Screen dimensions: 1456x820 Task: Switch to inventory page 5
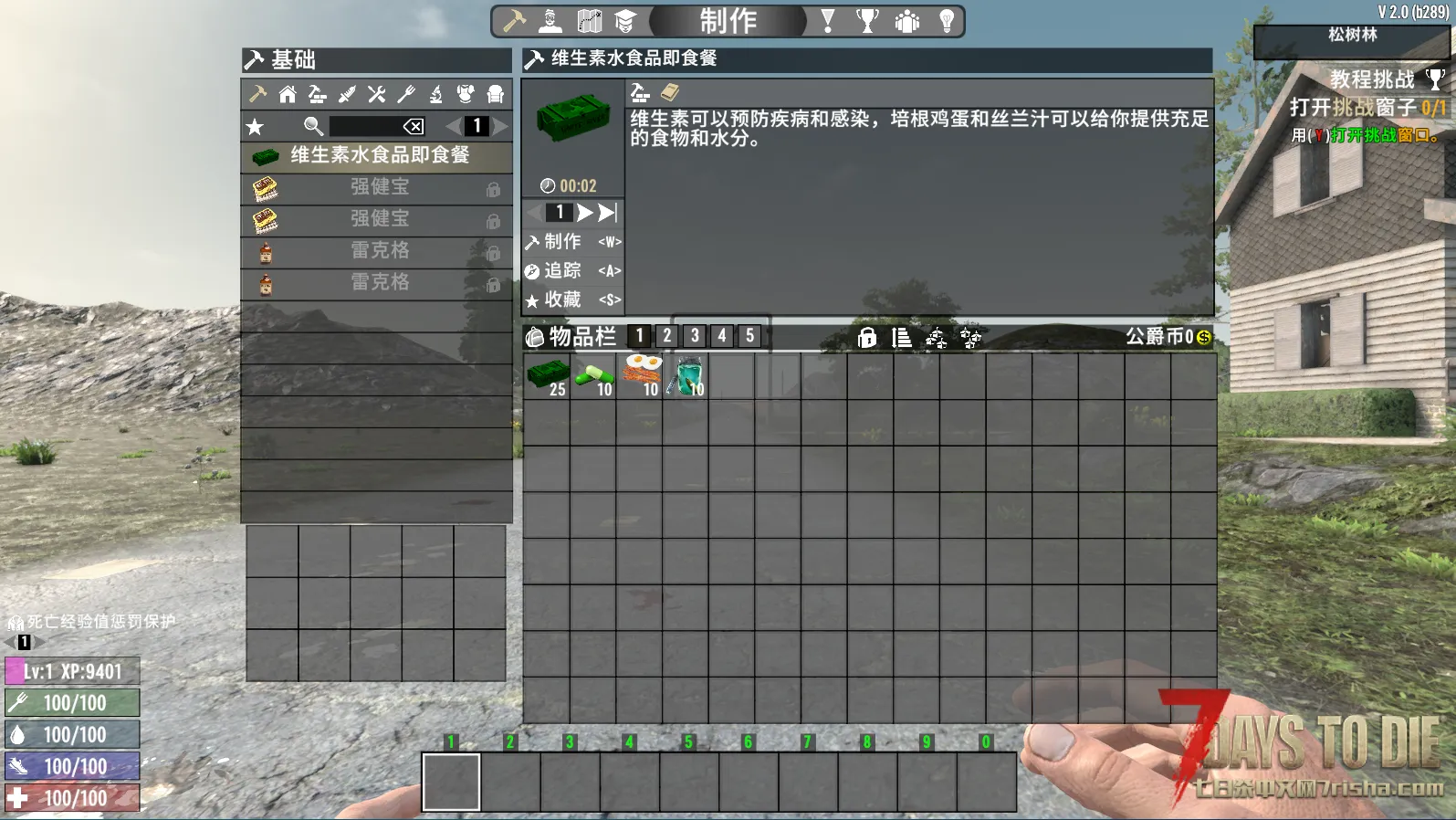tap(750, 336)
